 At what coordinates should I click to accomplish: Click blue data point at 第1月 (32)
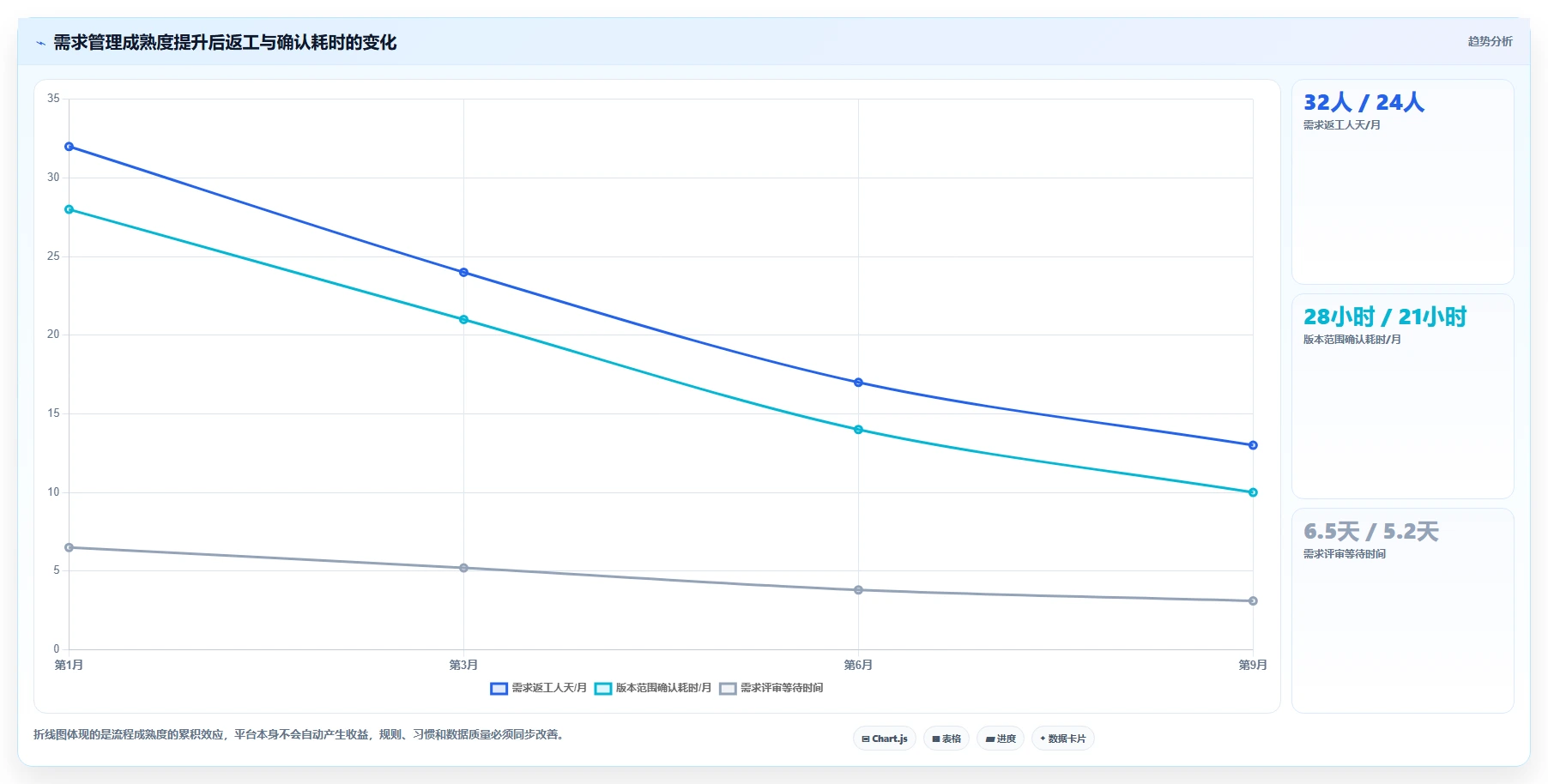coord(70,147)
